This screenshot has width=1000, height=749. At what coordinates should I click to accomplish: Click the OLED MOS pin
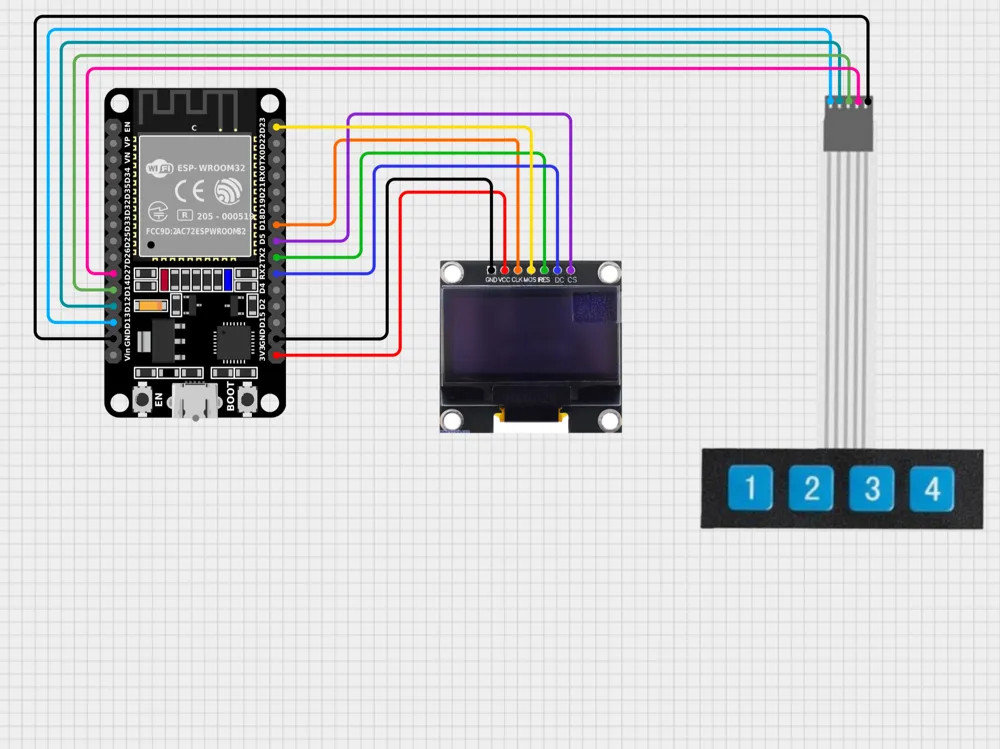click(531, 270)
